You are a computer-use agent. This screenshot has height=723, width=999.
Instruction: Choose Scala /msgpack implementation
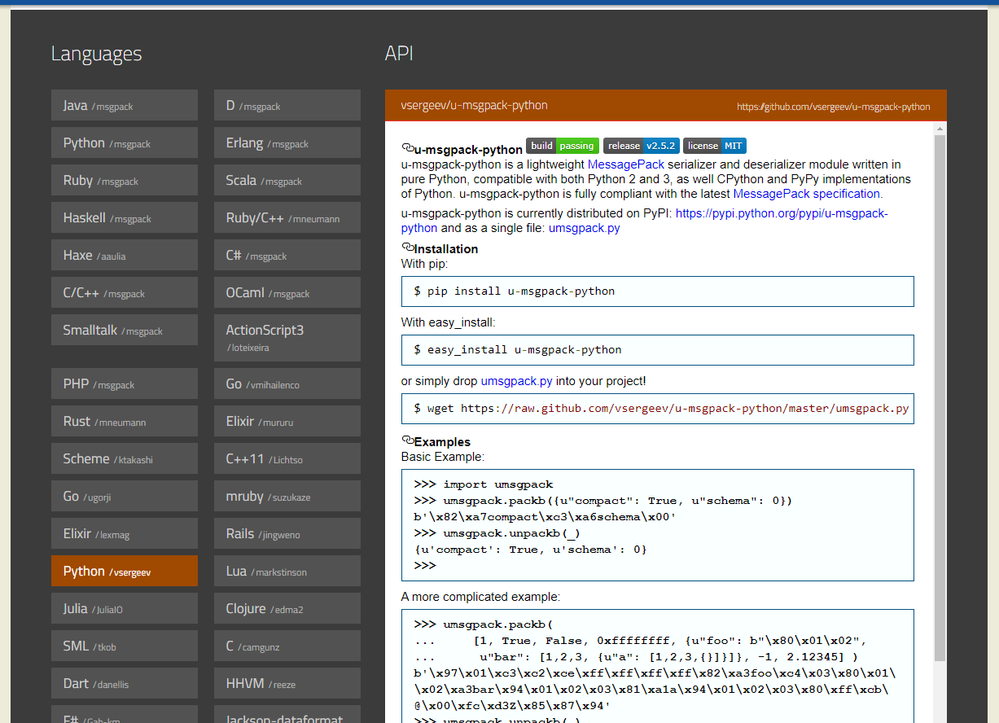click(287, 180)
